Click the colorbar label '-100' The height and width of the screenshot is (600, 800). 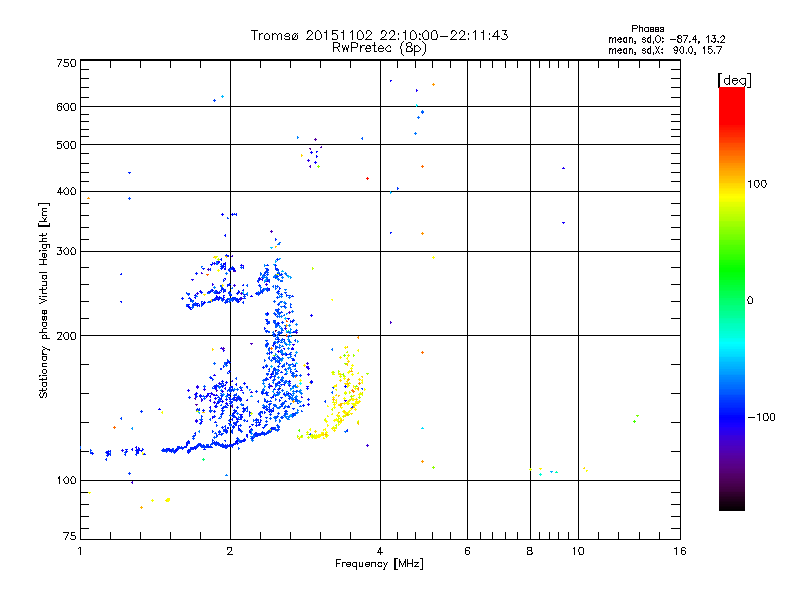coord(761,417)
